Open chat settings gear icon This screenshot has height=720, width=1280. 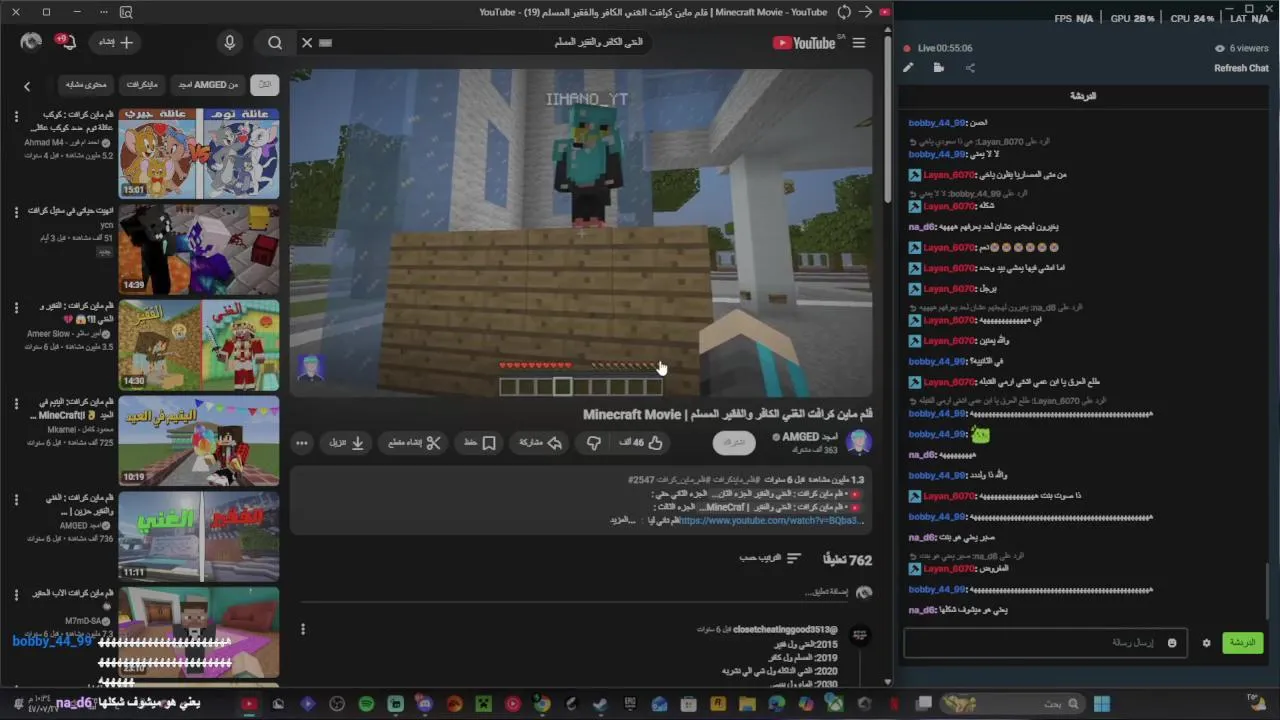click(x=1206, y=643)
